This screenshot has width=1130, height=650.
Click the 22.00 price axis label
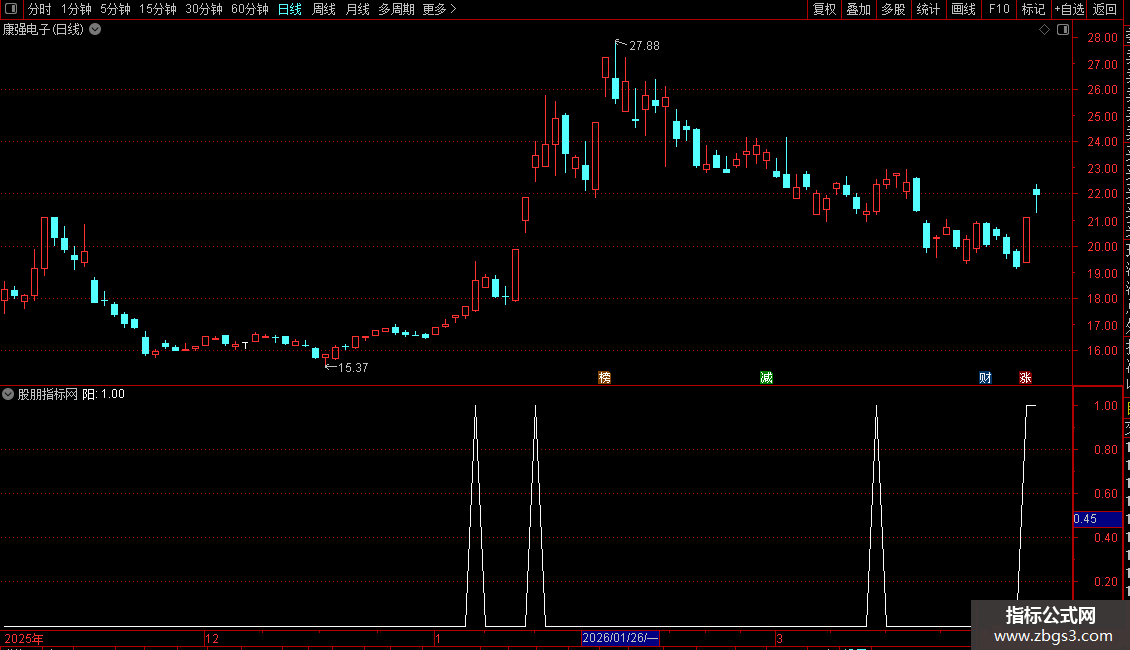click(1103, 194)
